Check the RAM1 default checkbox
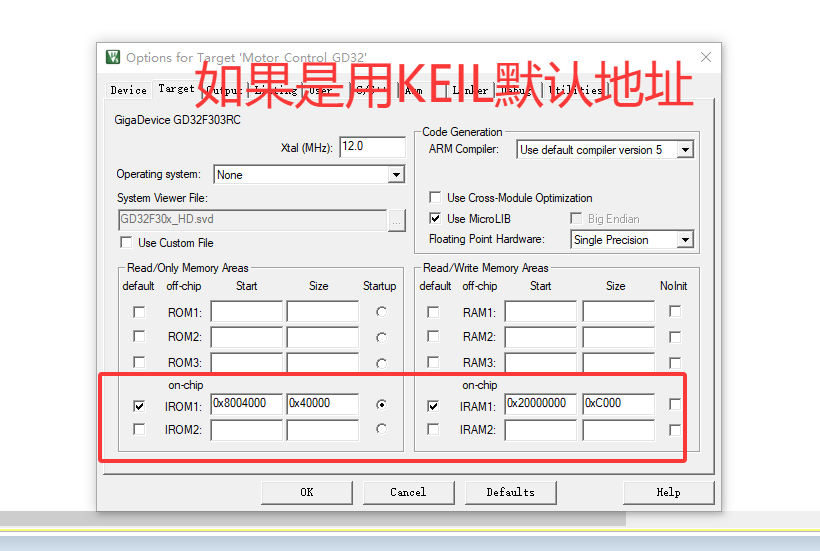820x551 pixels. tap(433, 312)
